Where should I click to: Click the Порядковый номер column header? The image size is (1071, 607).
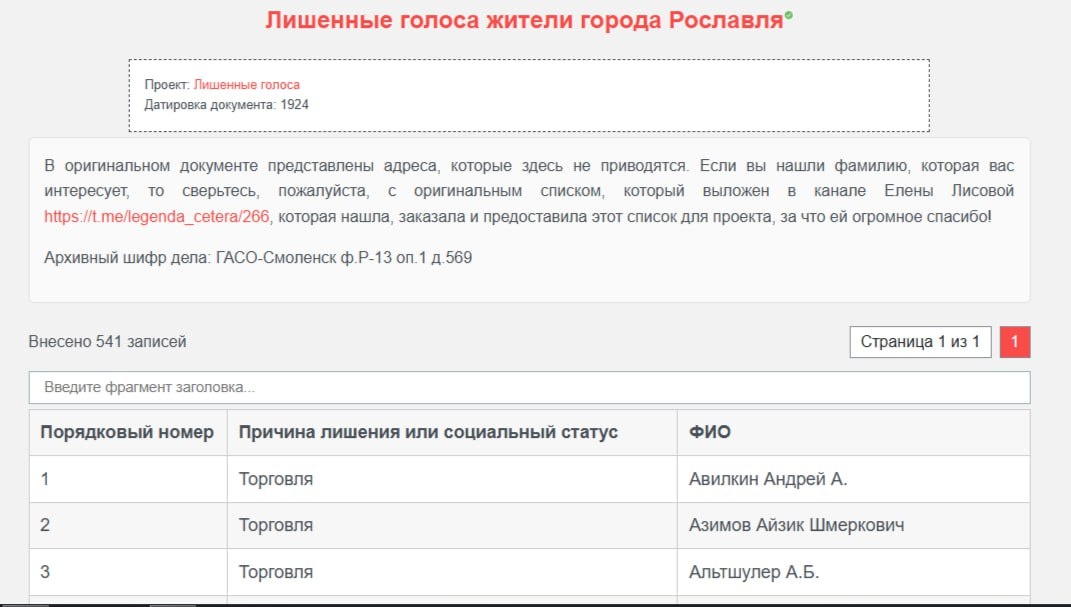pyautogui.click(x=127, y=432)
